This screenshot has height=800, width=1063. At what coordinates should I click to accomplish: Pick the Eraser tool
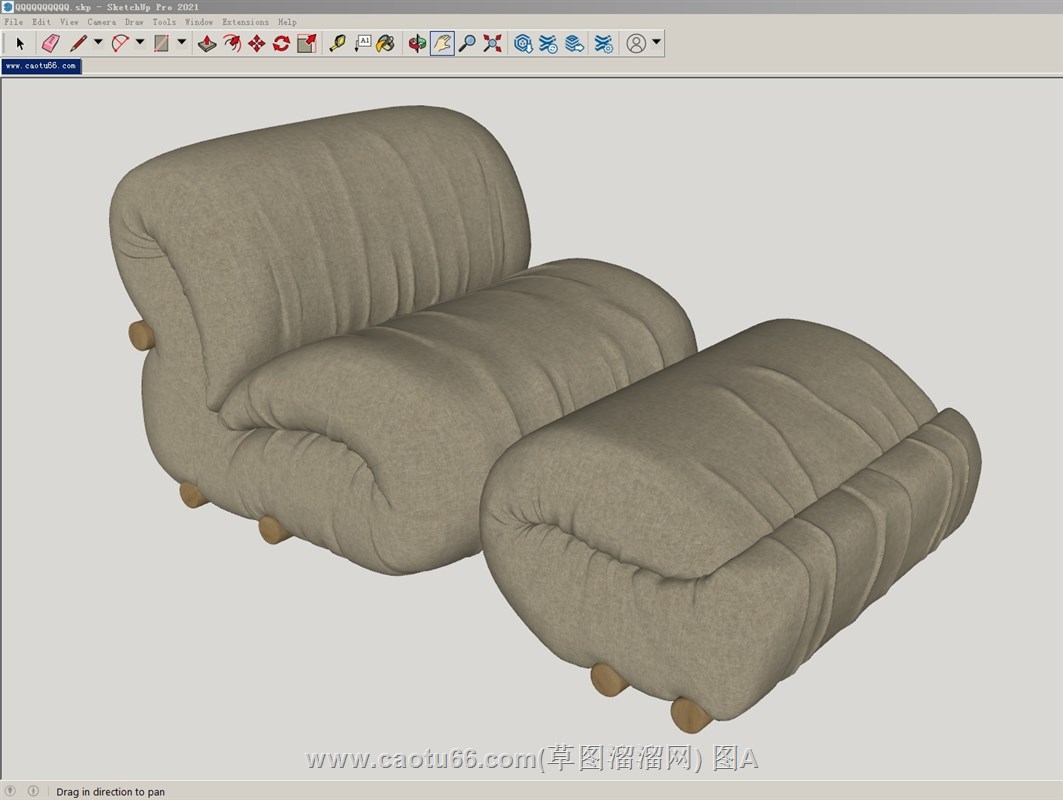click(50, 43)
